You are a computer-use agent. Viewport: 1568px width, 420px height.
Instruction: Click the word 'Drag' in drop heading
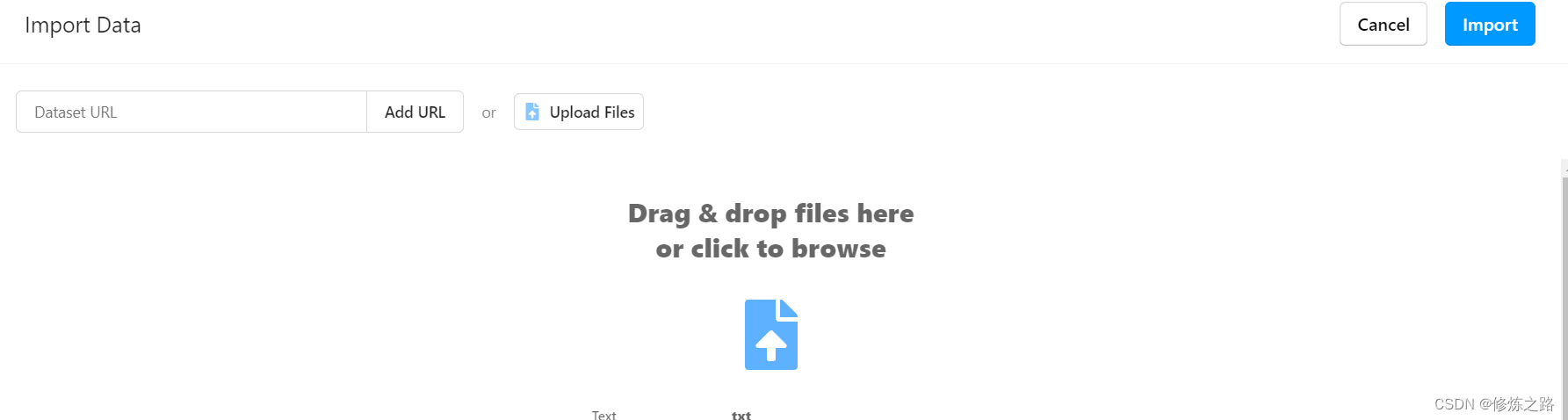[660, 214]
